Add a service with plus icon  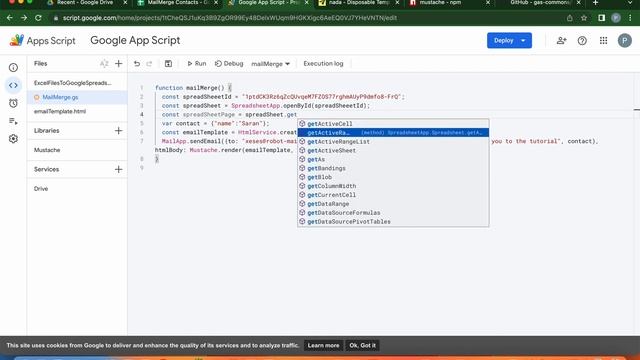[118, 169]
